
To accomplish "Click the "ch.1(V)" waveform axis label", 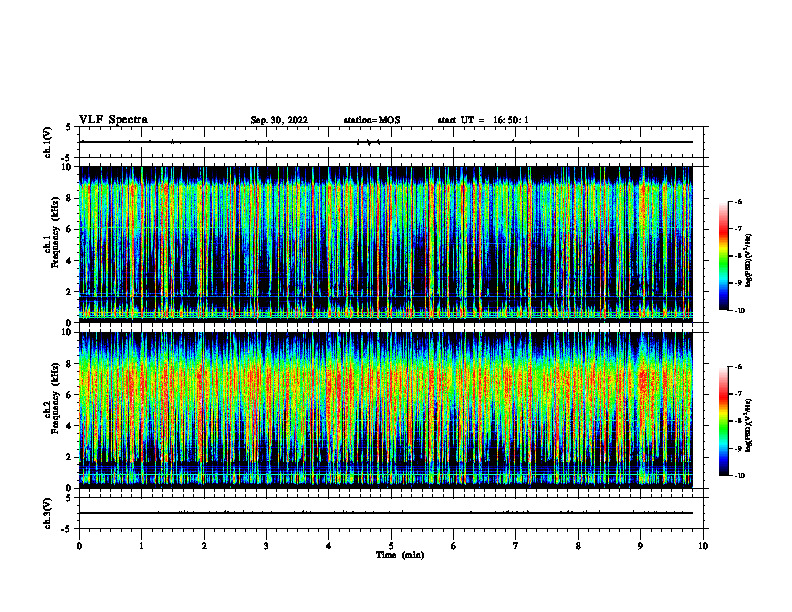I will (47, 142).
